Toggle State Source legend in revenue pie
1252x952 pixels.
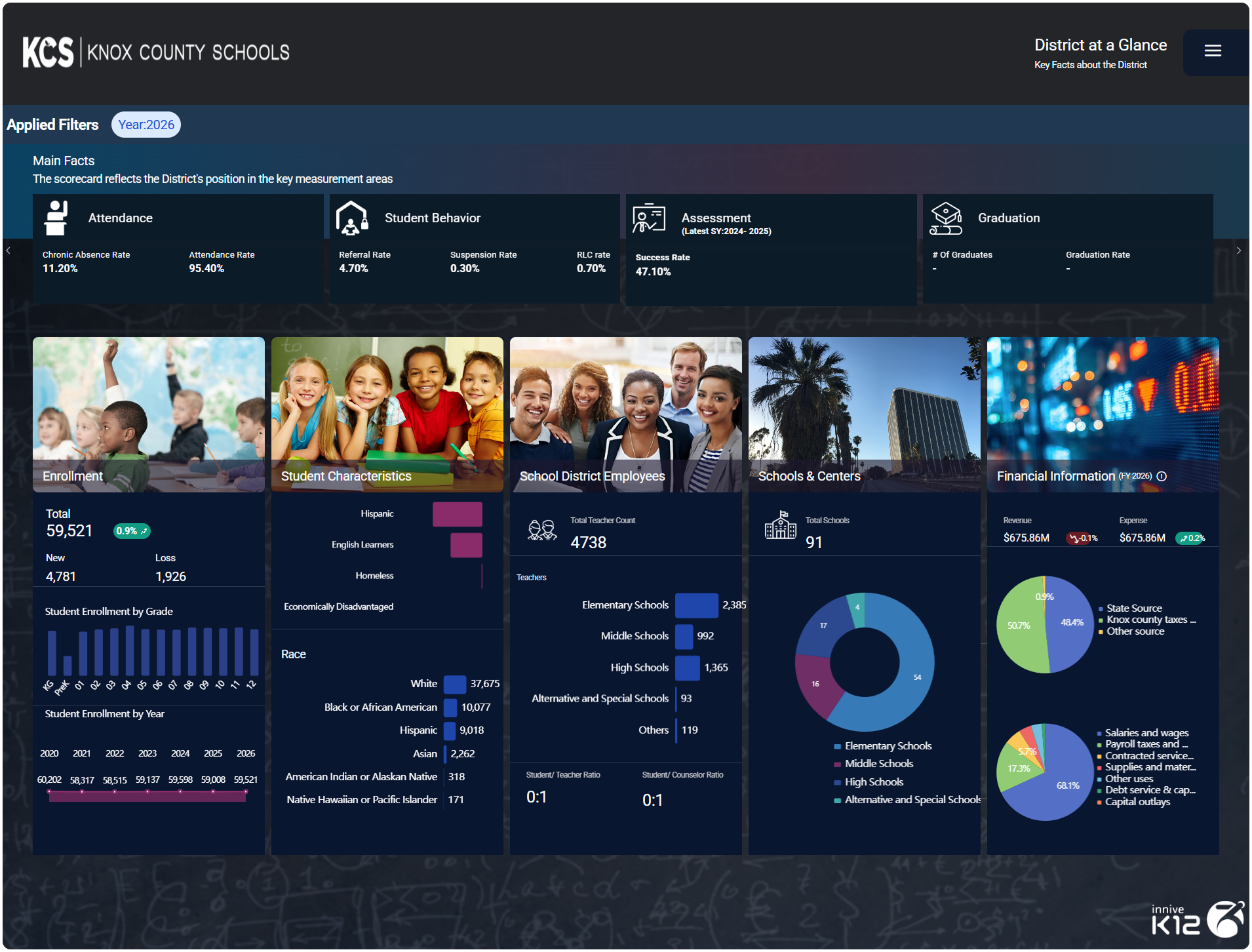(x=1133, y=608)
